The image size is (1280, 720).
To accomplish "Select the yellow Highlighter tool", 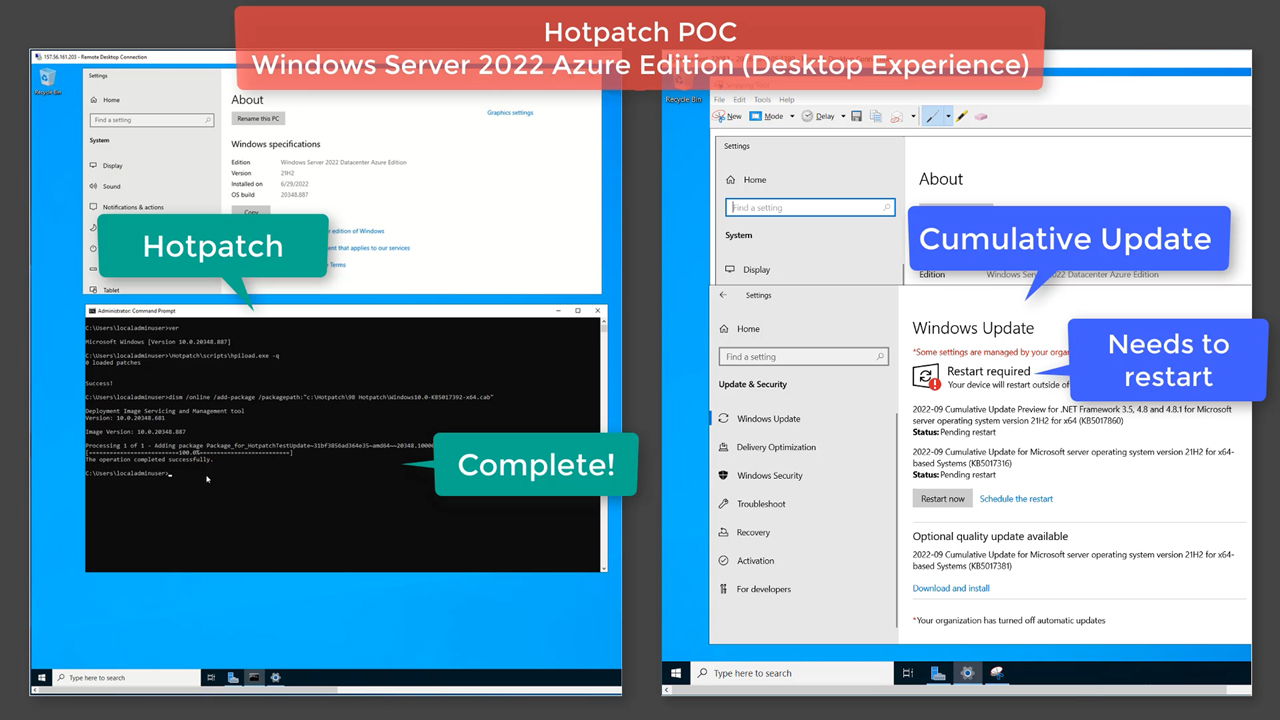I will point(962,116).
